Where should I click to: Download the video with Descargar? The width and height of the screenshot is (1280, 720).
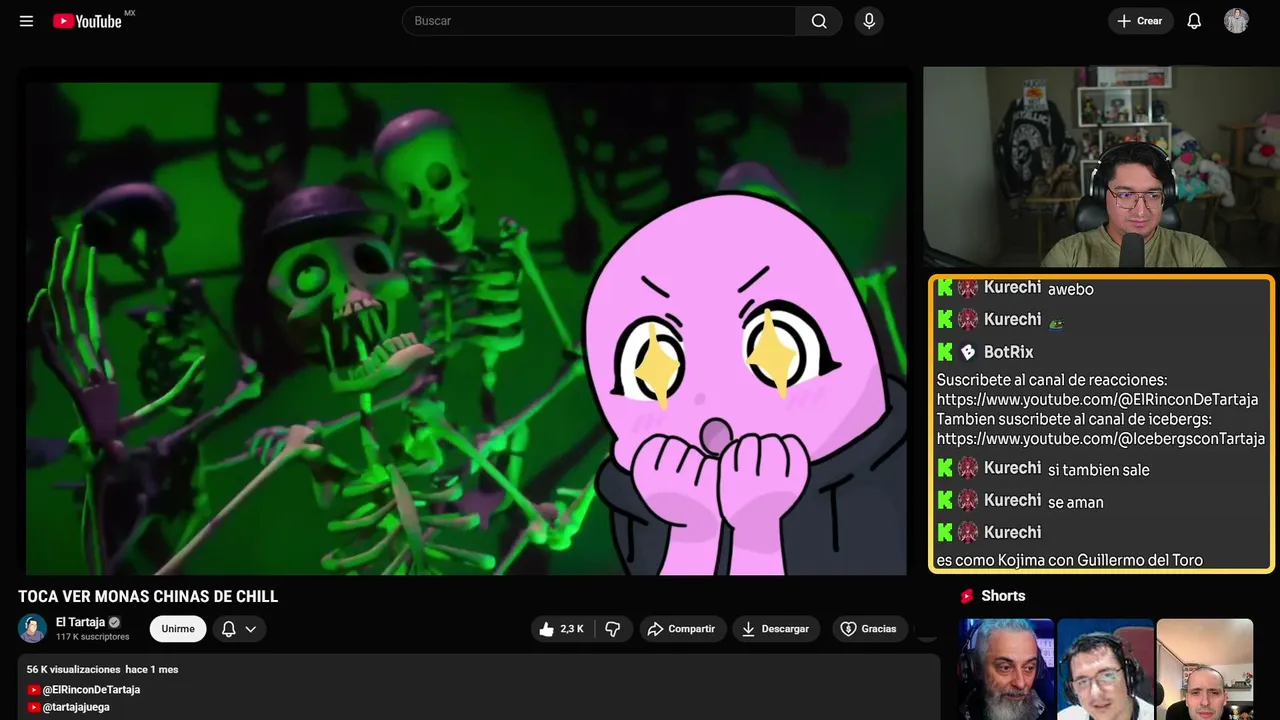click(x=776, y=629)
